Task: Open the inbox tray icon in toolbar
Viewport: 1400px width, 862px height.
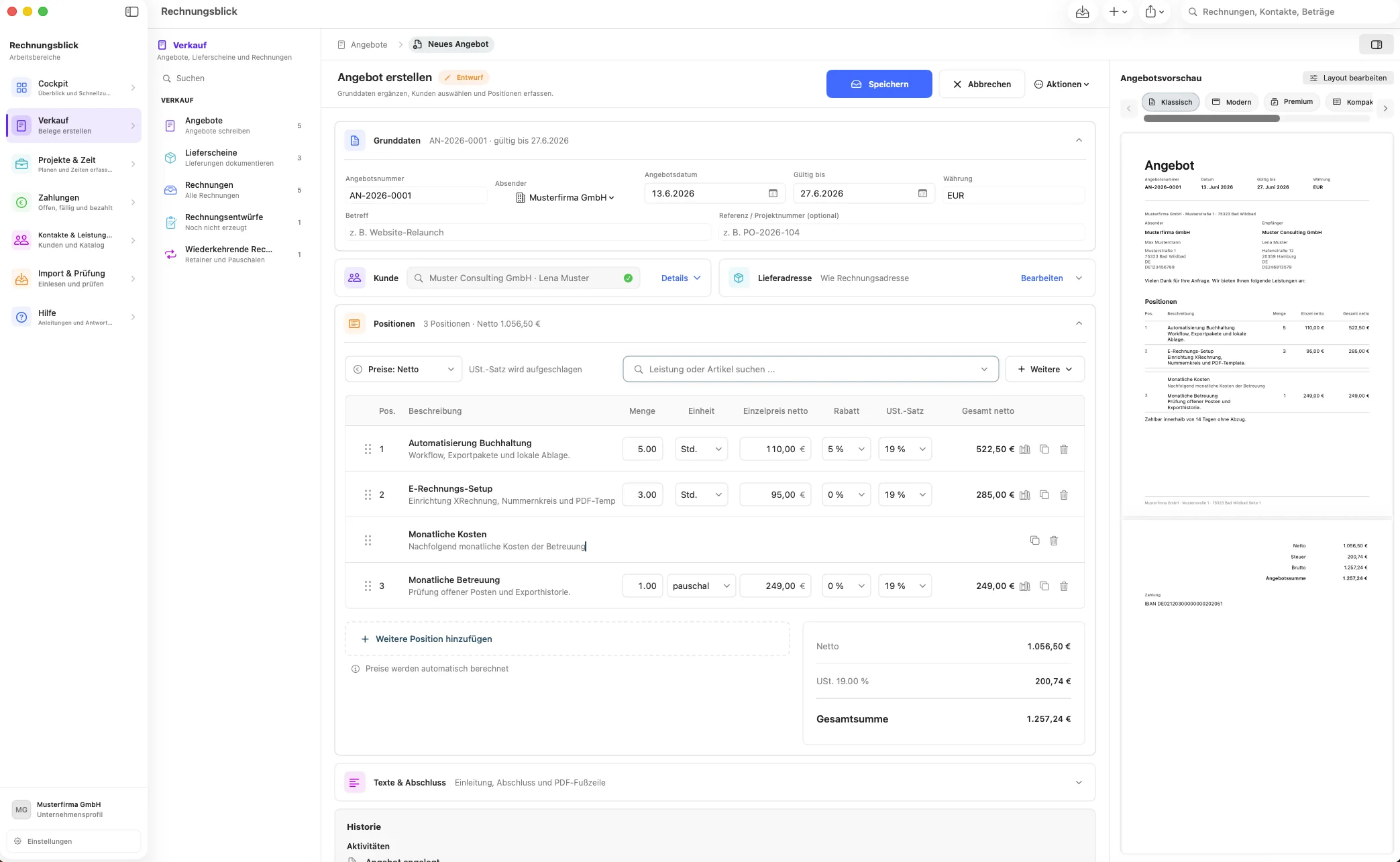Action: coord(1082,12)
